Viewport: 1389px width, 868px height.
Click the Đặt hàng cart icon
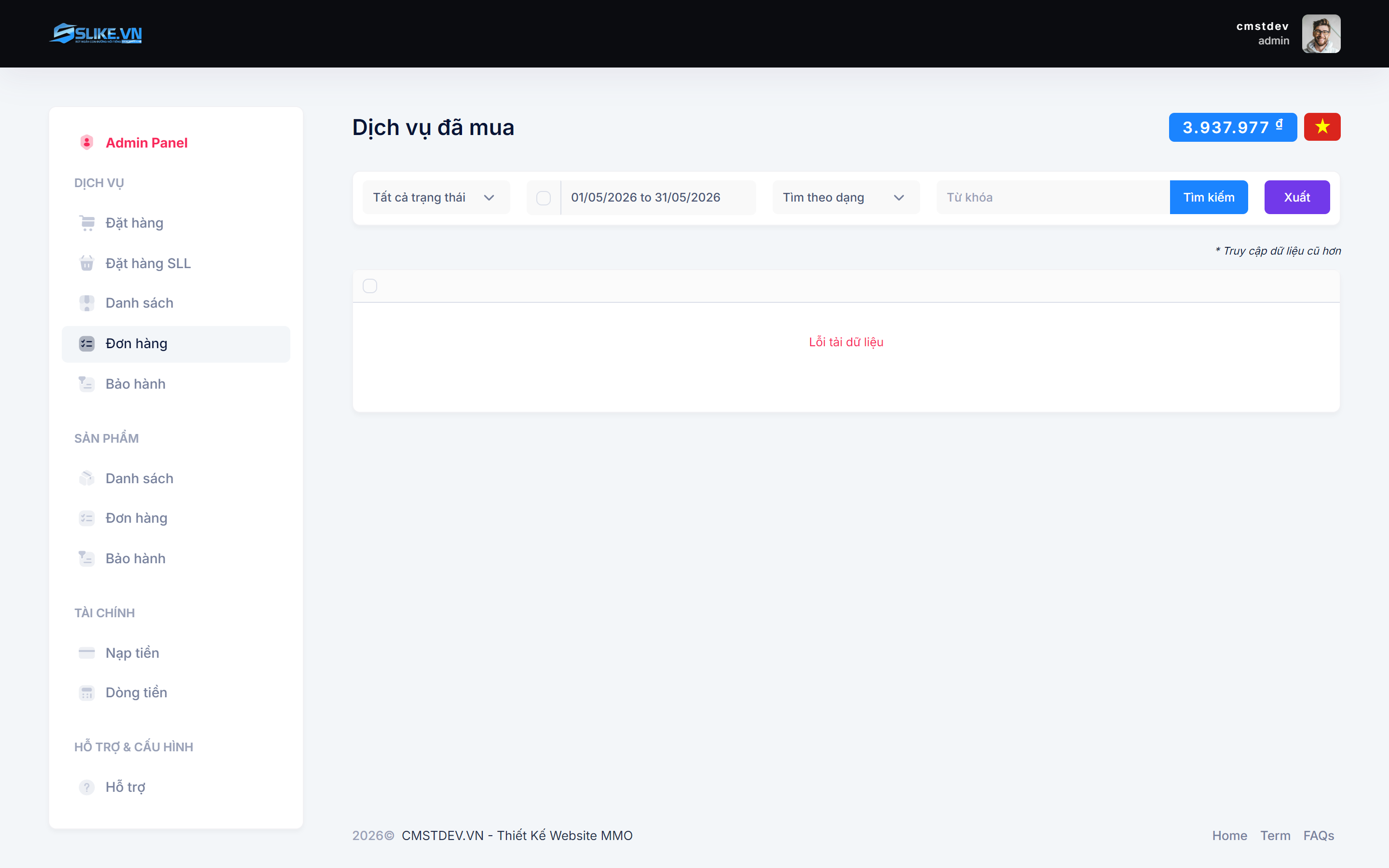[87, 223]
